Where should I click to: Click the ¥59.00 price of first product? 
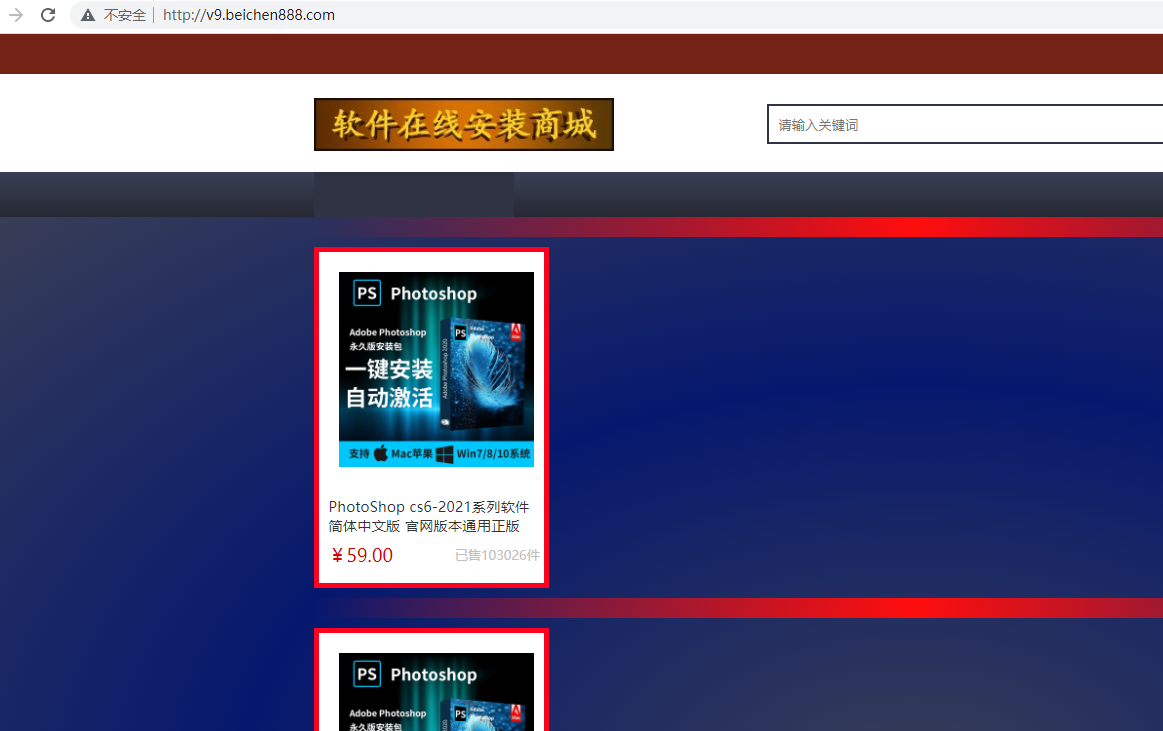(362, 556)
